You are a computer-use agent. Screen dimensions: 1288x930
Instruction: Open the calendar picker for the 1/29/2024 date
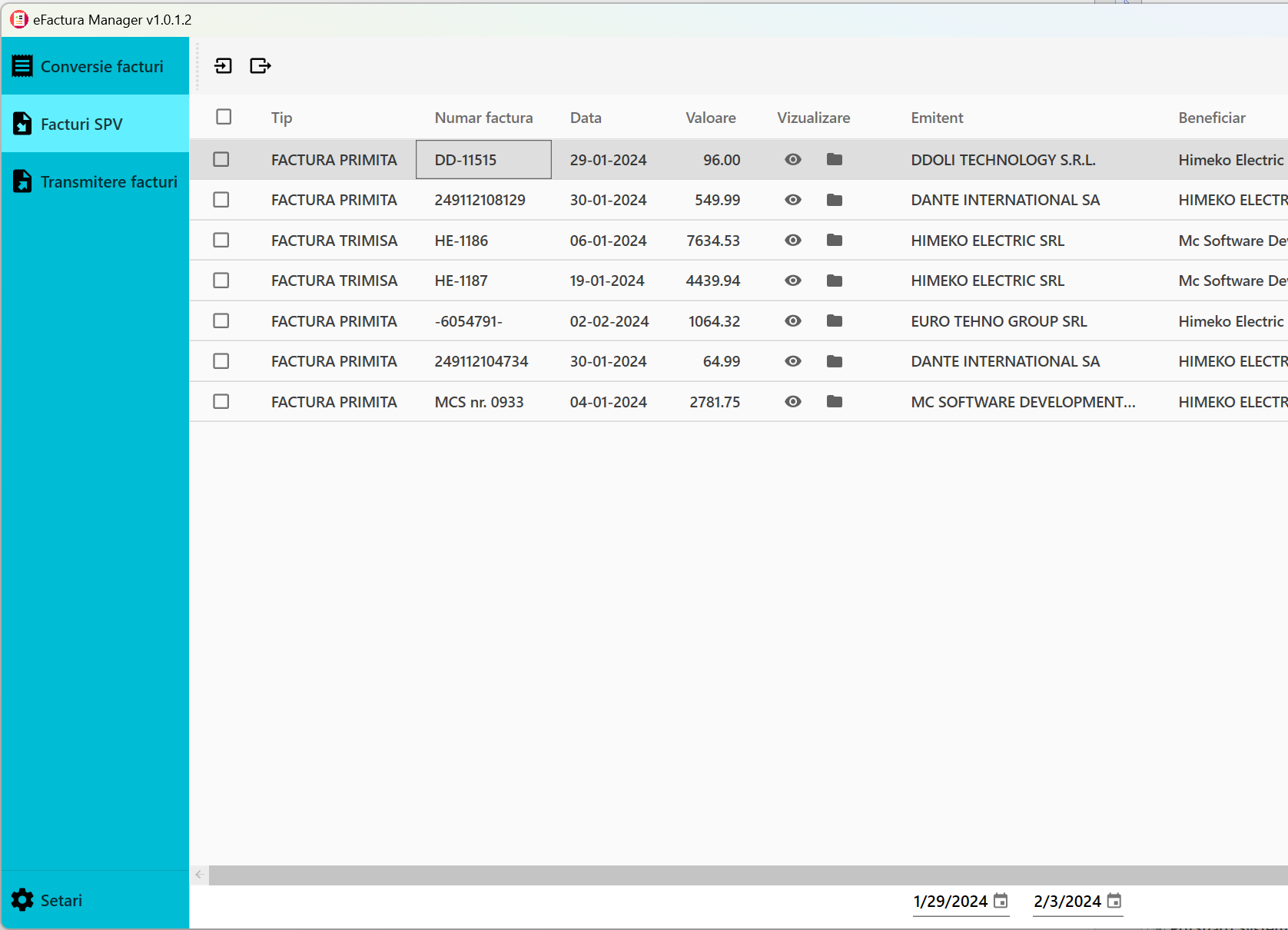point(1000,902)
